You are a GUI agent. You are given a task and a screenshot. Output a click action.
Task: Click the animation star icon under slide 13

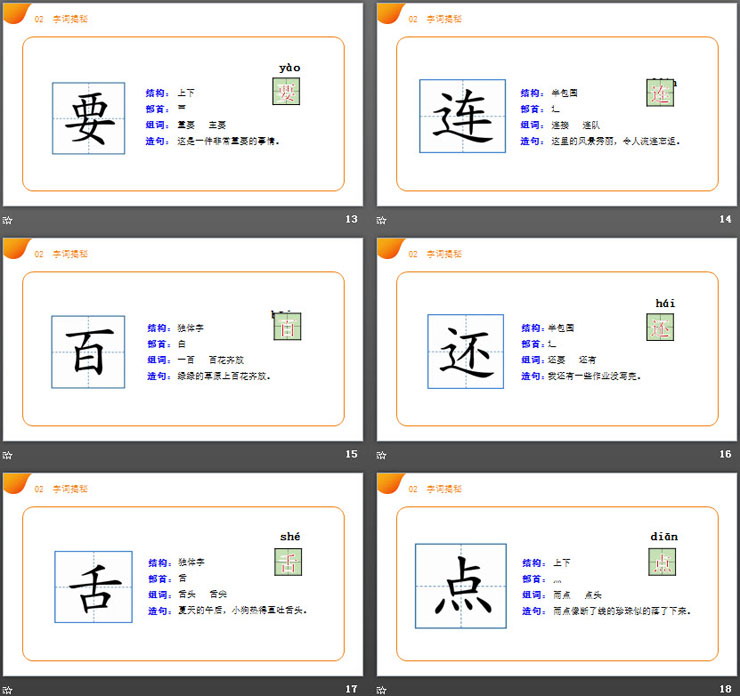(x=8, y=220)
